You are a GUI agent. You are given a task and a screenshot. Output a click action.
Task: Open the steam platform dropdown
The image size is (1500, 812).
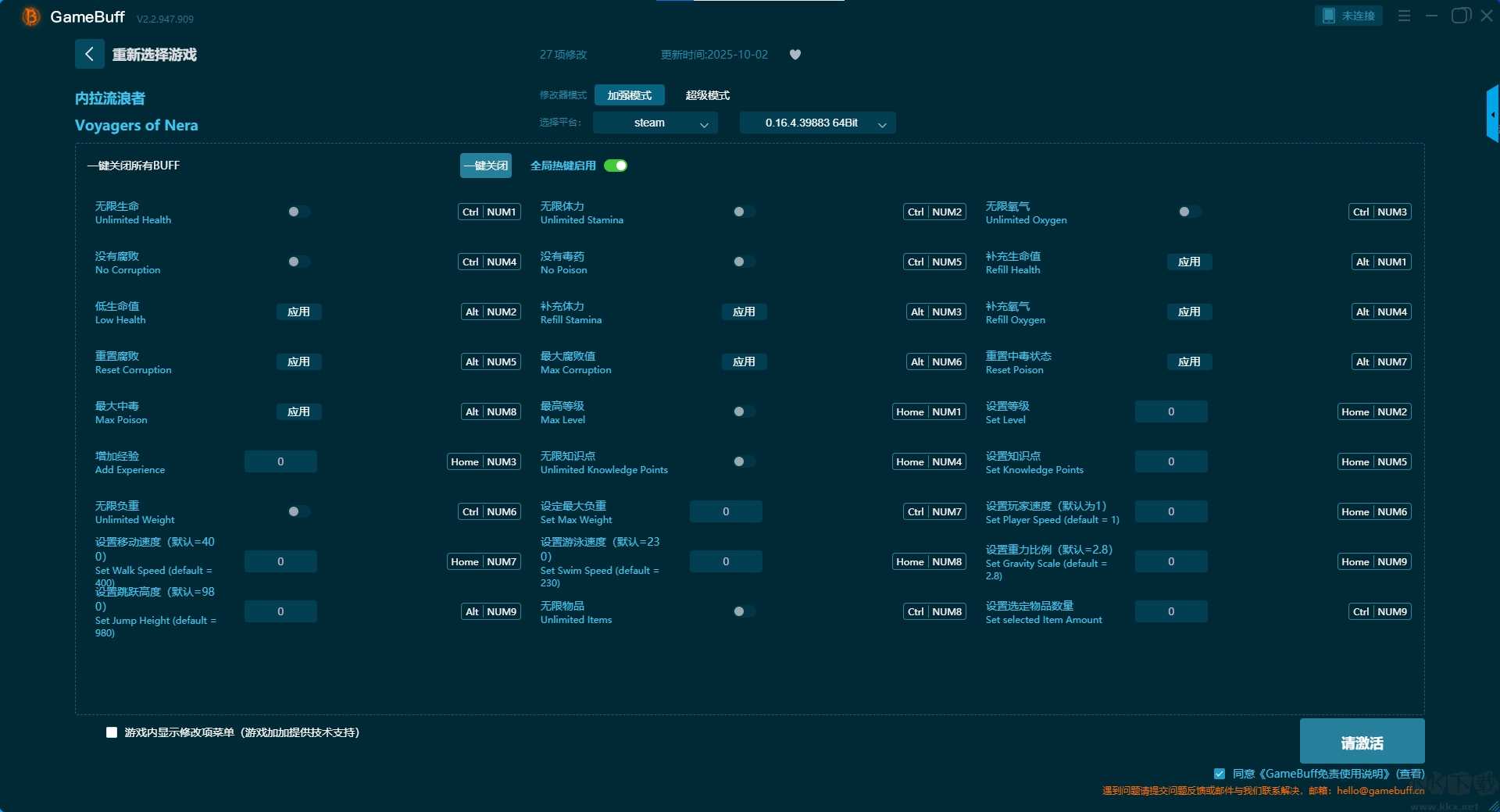[655, 123]
